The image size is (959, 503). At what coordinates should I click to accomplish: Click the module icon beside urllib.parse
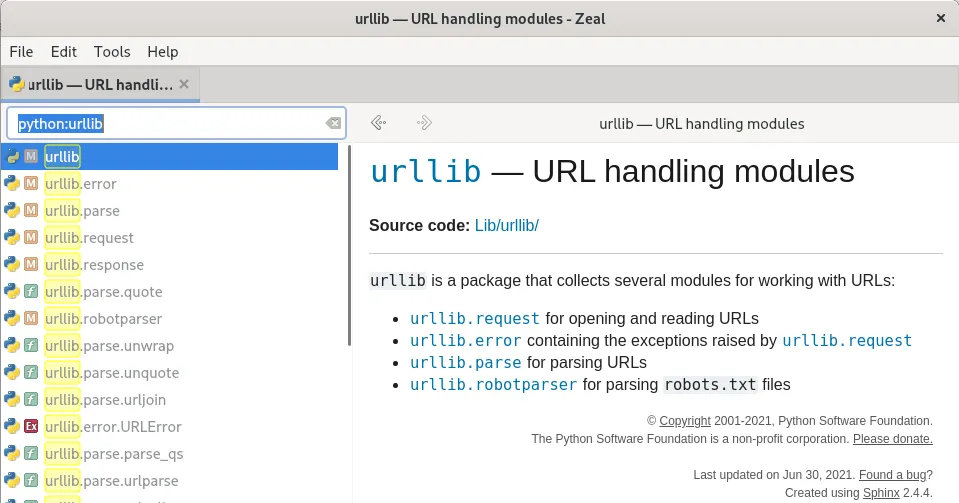(31, 211)
